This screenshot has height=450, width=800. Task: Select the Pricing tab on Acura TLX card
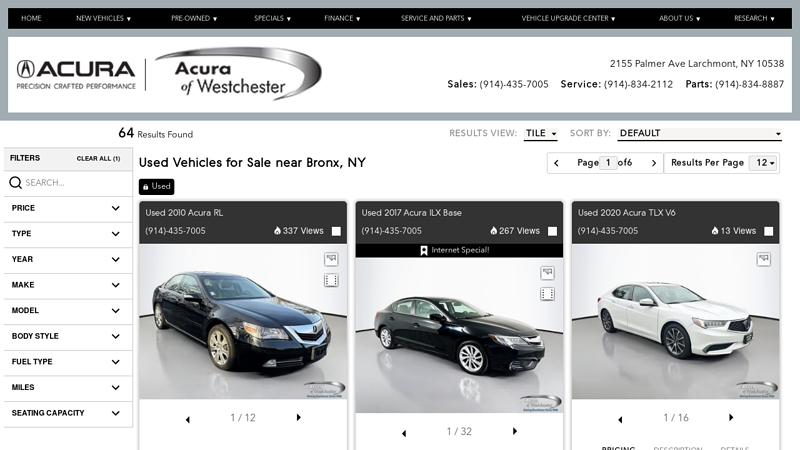point(618,447)
